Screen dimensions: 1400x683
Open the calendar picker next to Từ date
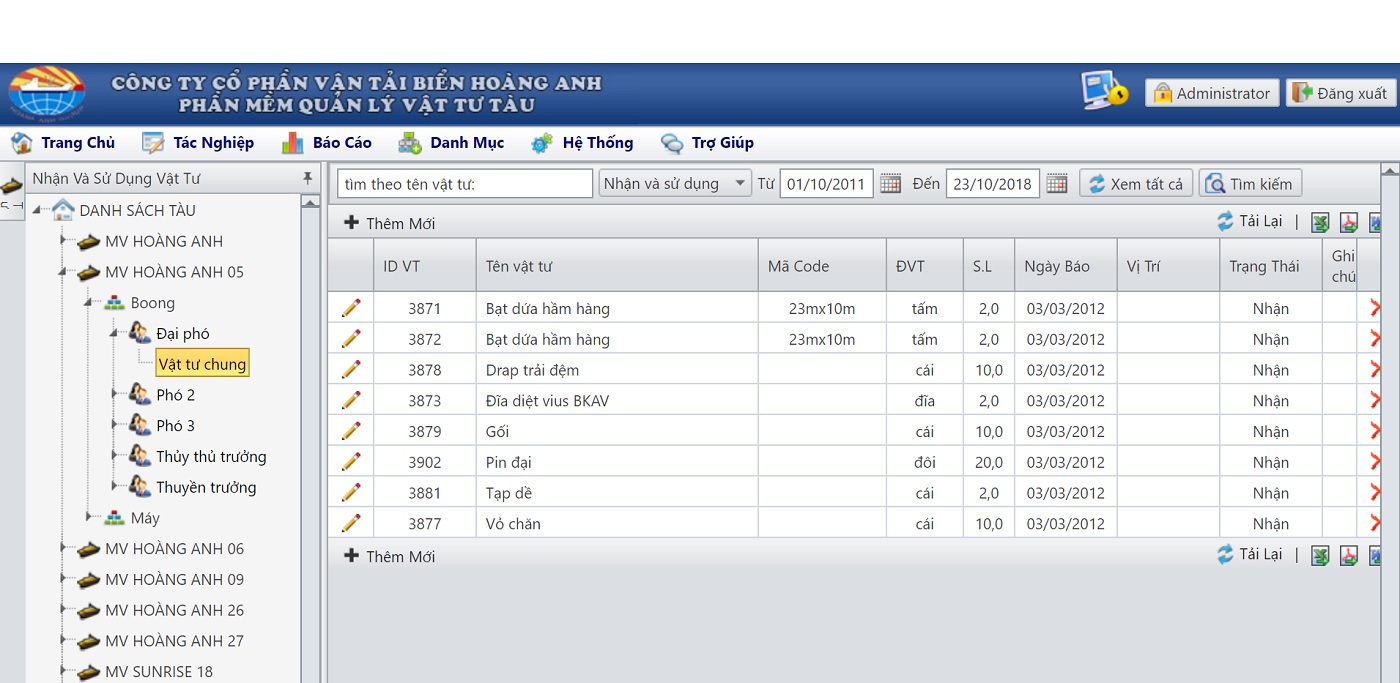pyautogui.click(x=890, y=184)
